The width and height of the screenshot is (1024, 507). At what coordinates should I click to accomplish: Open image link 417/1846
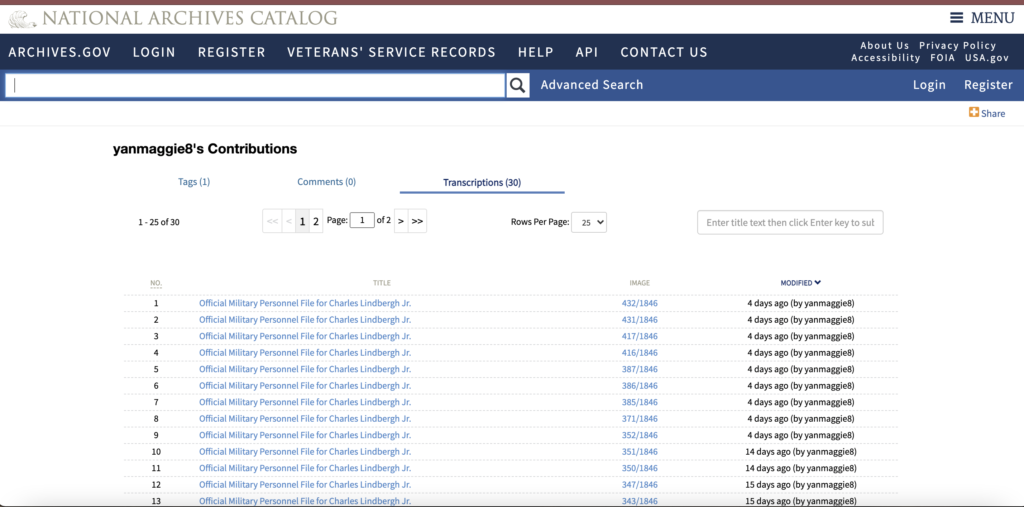click(x=639, y=336)
